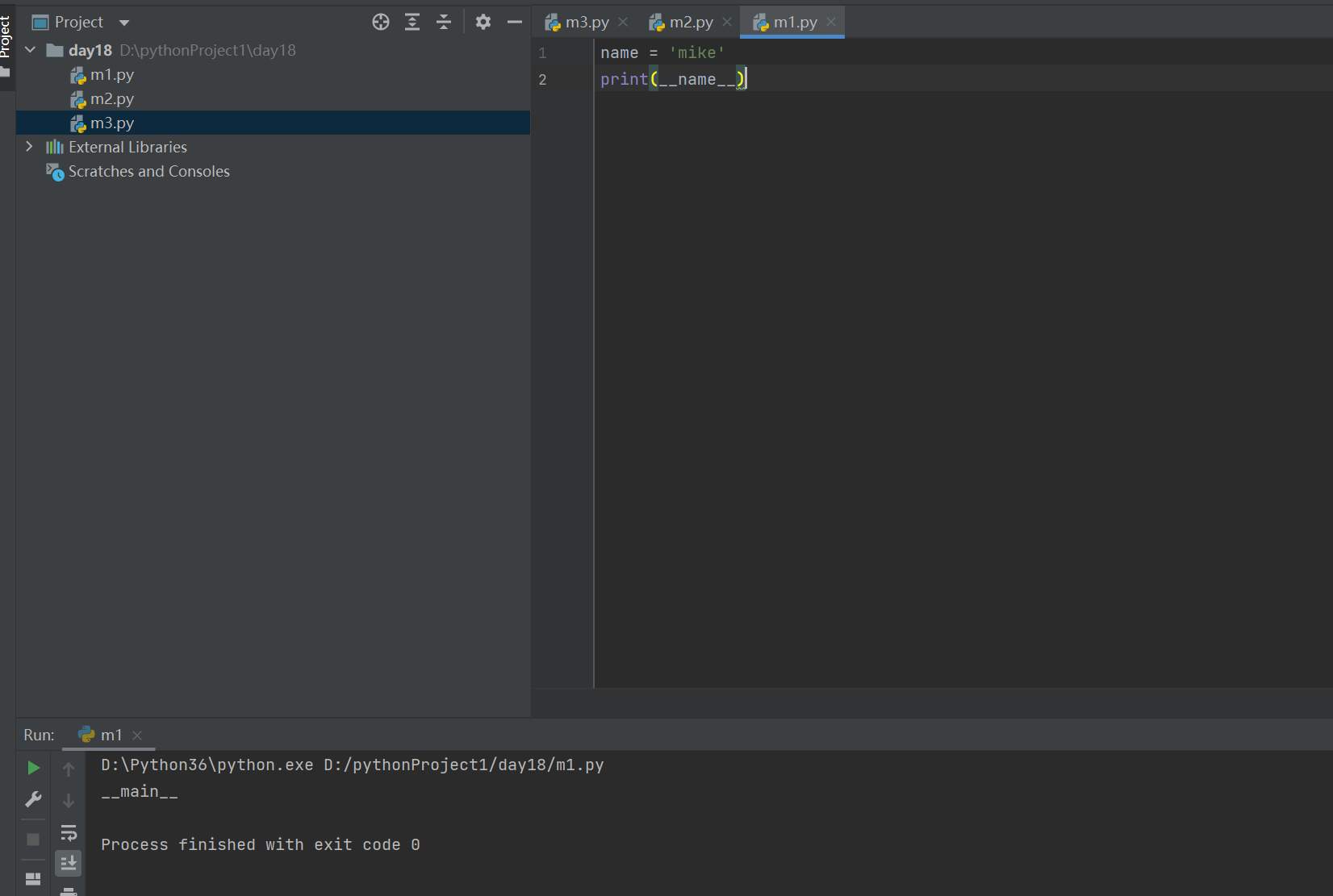
Task: Select External Libraries label
Action: (x=127, y=147)
